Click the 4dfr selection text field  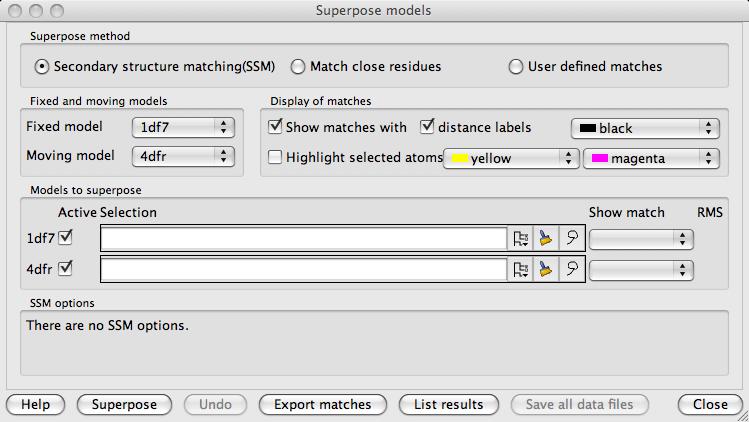304,270
